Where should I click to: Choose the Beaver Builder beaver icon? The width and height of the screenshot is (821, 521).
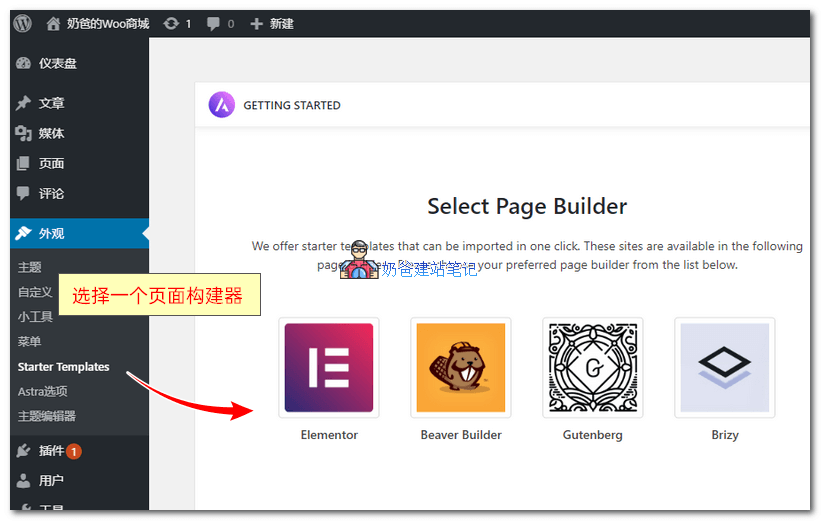[x=460, y=368]
